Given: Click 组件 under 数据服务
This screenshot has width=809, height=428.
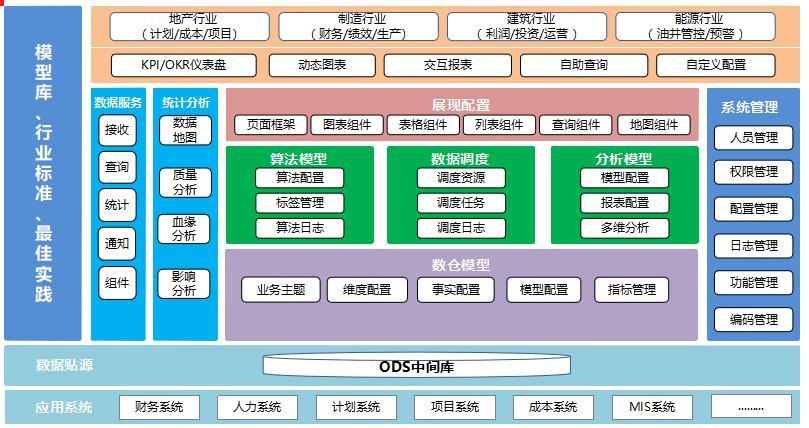Looking at the screenshot, I should click(117, 283).
